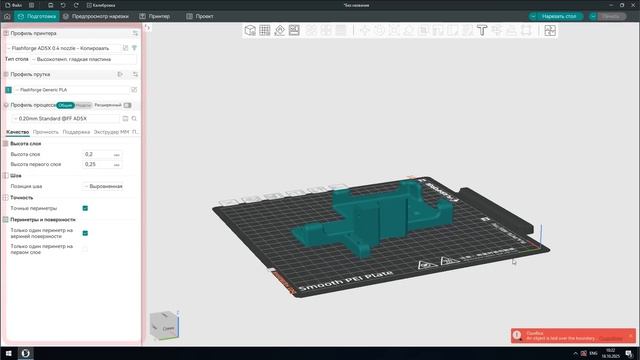Click the teal filament color swatch numbered 1
Image resolution: width=640 pixels, height=360 pixels.
pos(8,90)
